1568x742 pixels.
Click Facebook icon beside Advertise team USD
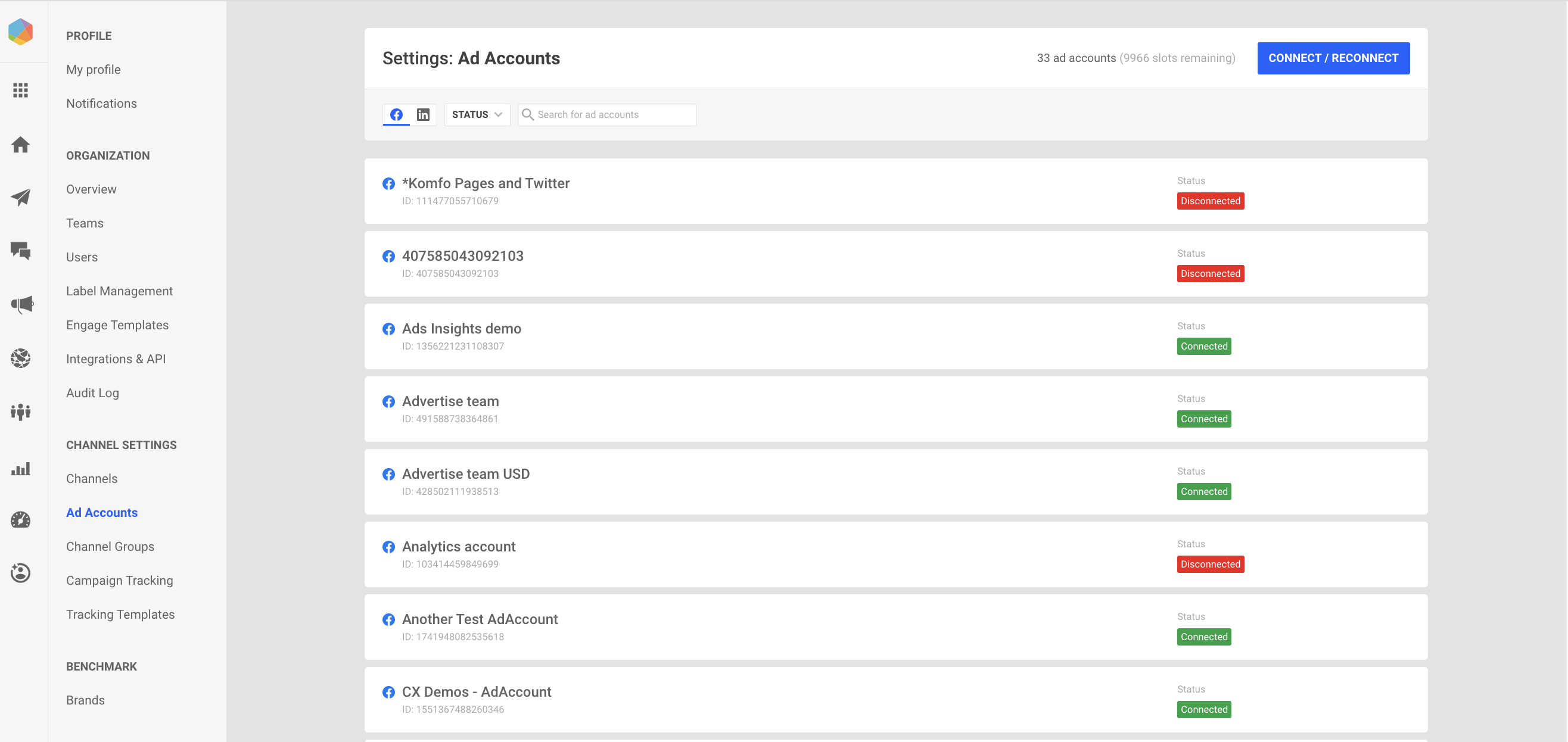click(388, 474)
